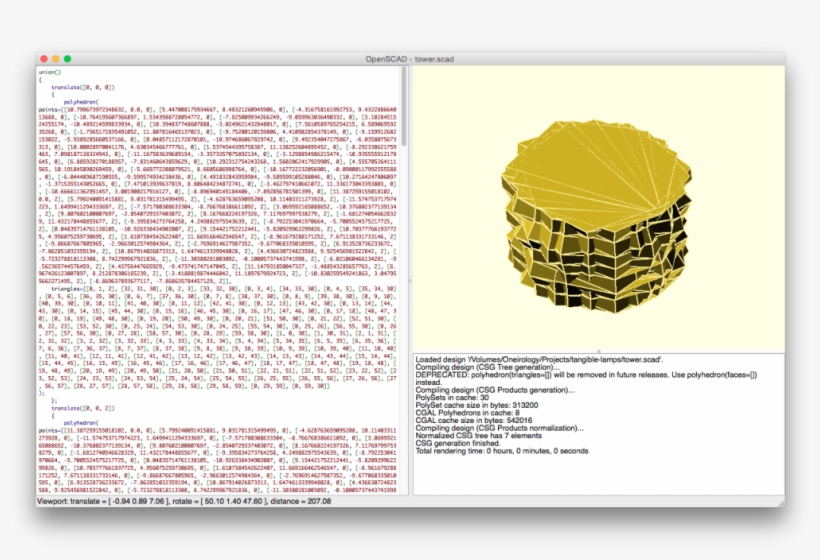Click the 'union()' line in editor
The width and height of the screenshot is (820, 560).
click(50, 72)
